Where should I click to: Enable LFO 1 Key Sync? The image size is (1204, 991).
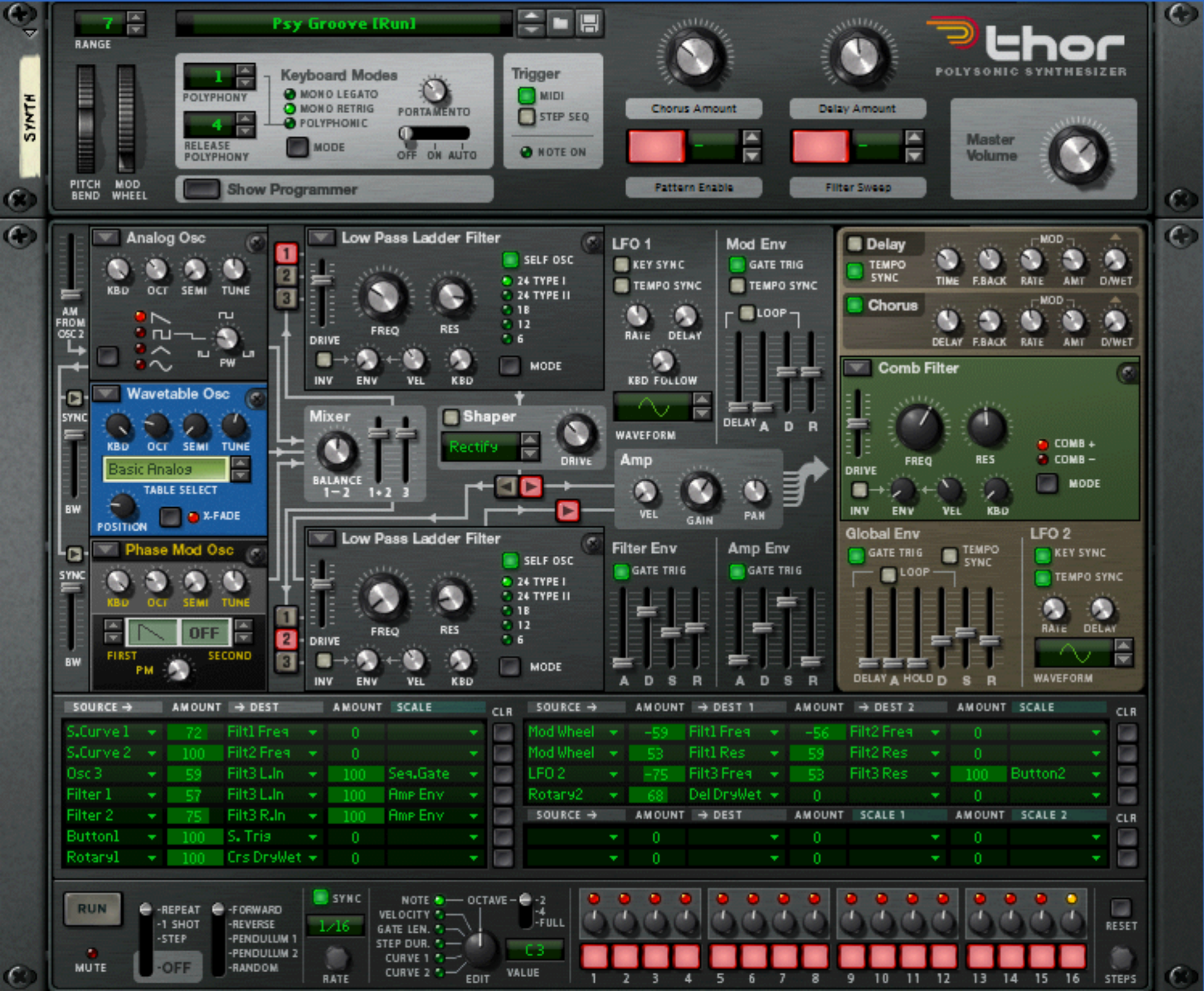(x=621, y=265)
